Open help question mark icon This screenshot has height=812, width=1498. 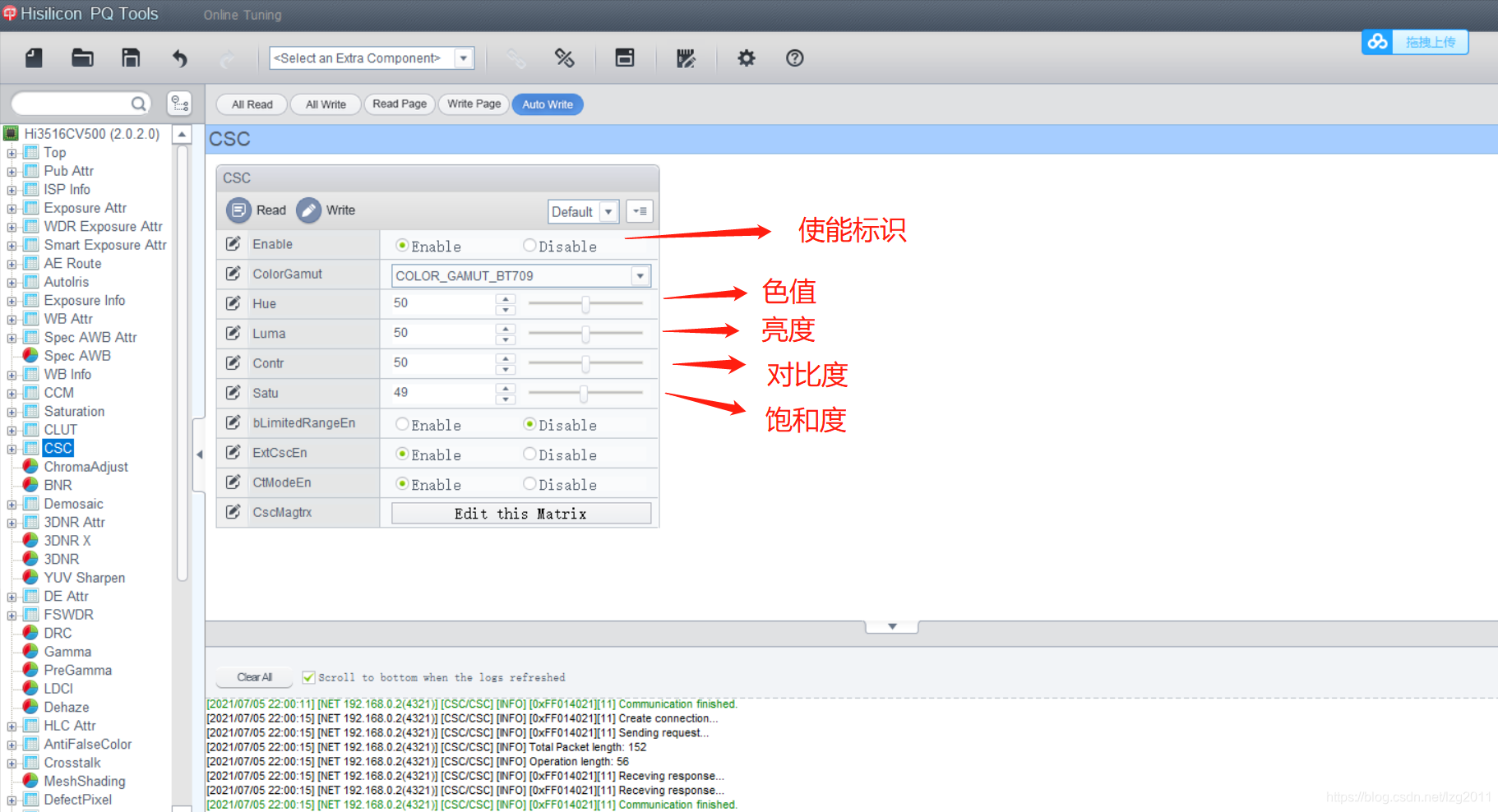tap(794, 58)
